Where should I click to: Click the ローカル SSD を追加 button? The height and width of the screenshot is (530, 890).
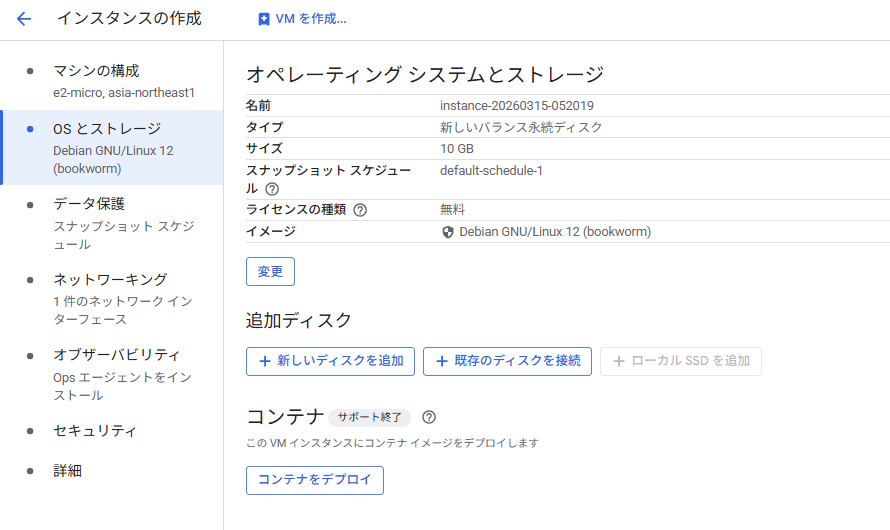click(681, 361)
